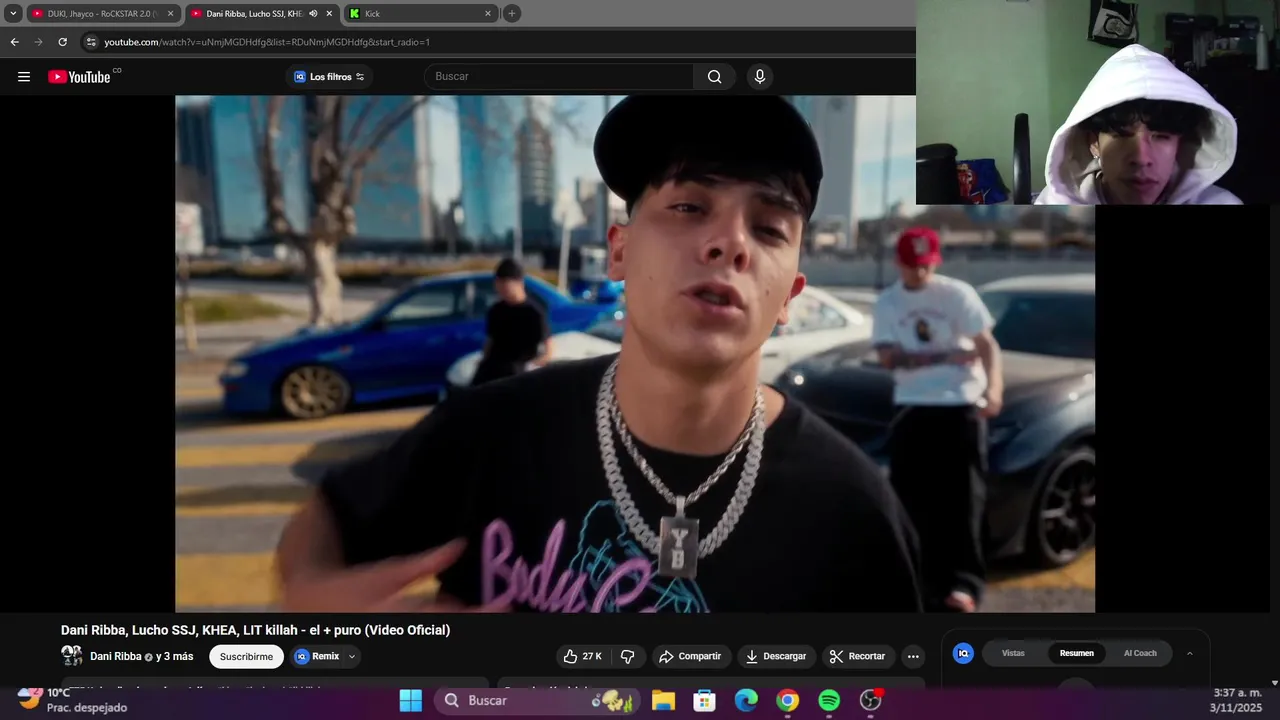Click the magnifier search button
The image size is (1280, 720).
point(714,76)
